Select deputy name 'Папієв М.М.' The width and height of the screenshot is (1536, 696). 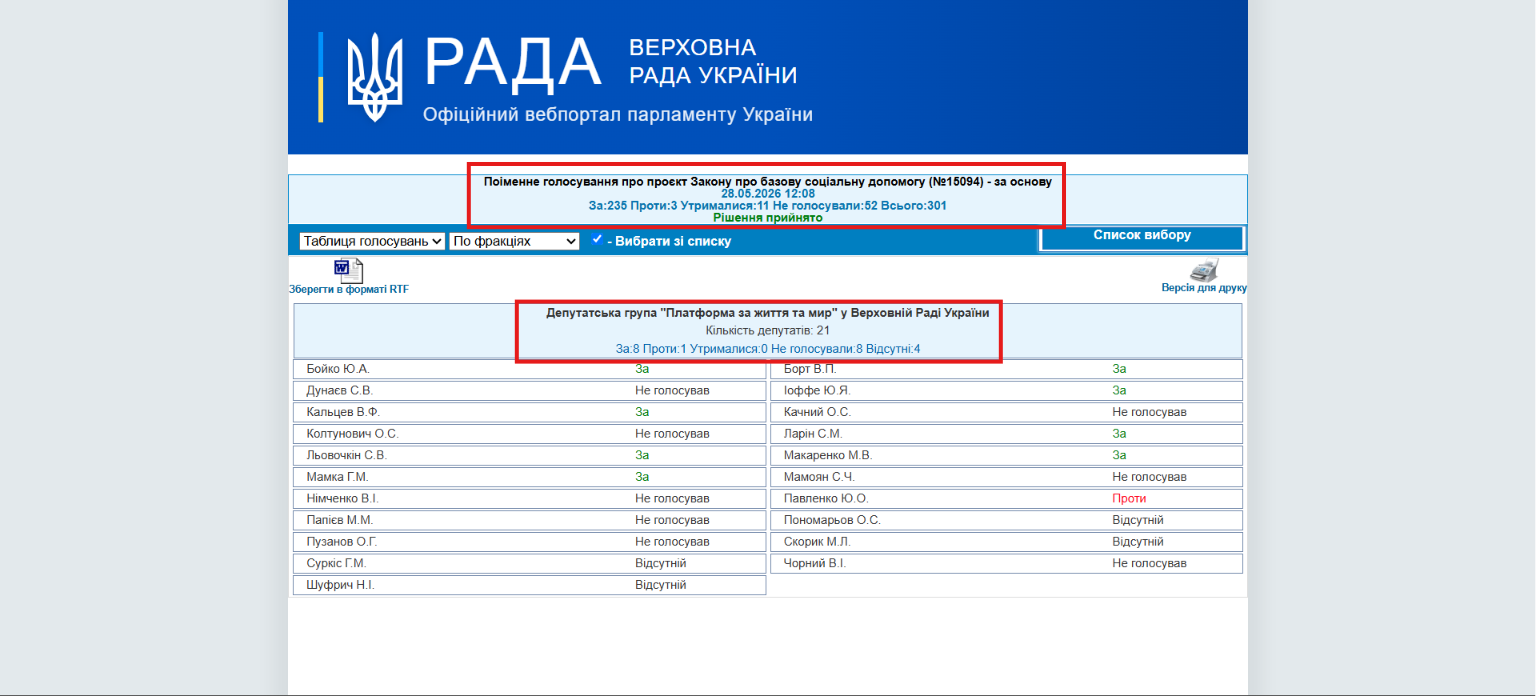(340, 520)
